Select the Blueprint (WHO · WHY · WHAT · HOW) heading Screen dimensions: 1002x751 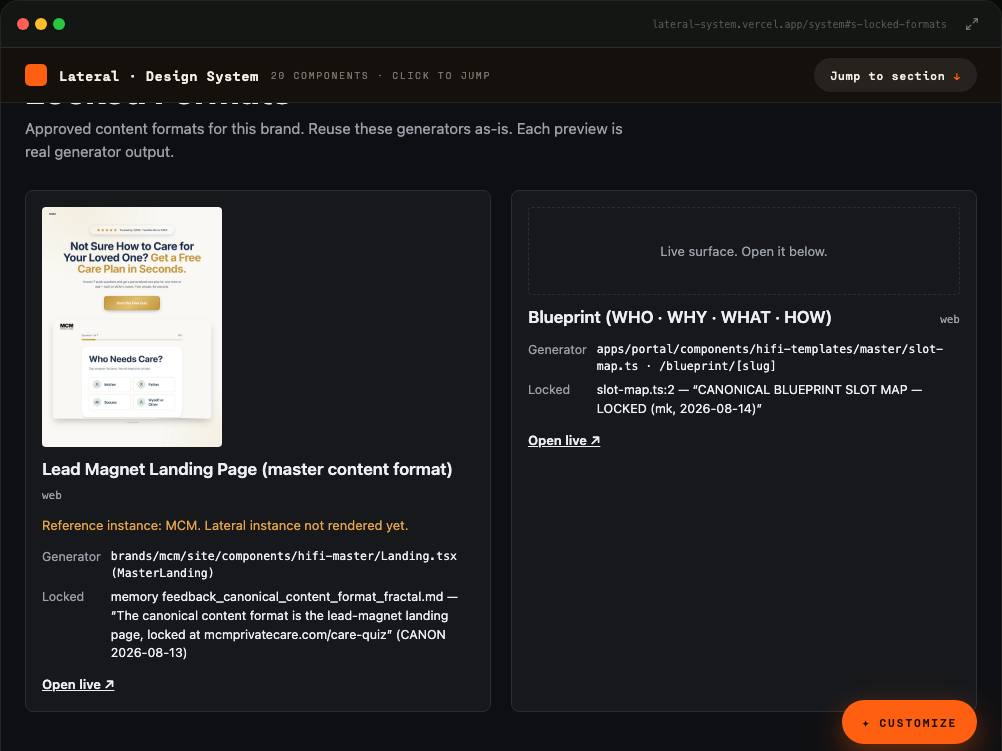(x=679, y=318)
